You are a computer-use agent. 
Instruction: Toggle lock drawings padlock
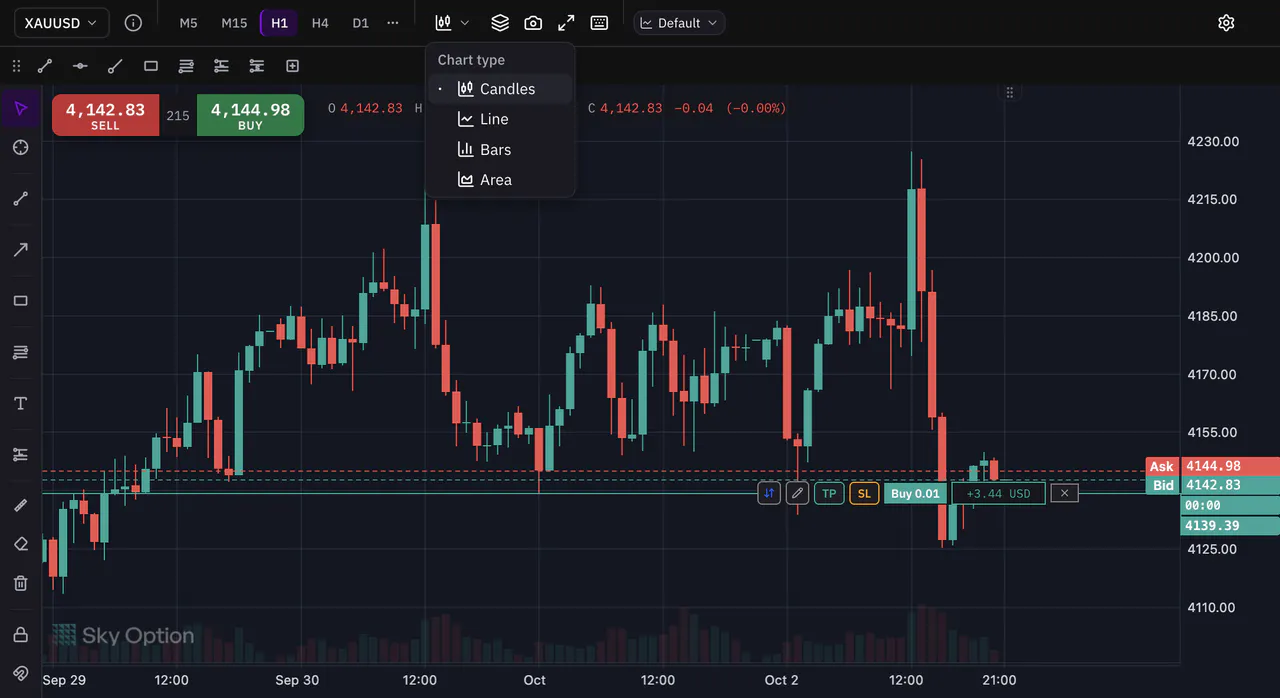20,634
